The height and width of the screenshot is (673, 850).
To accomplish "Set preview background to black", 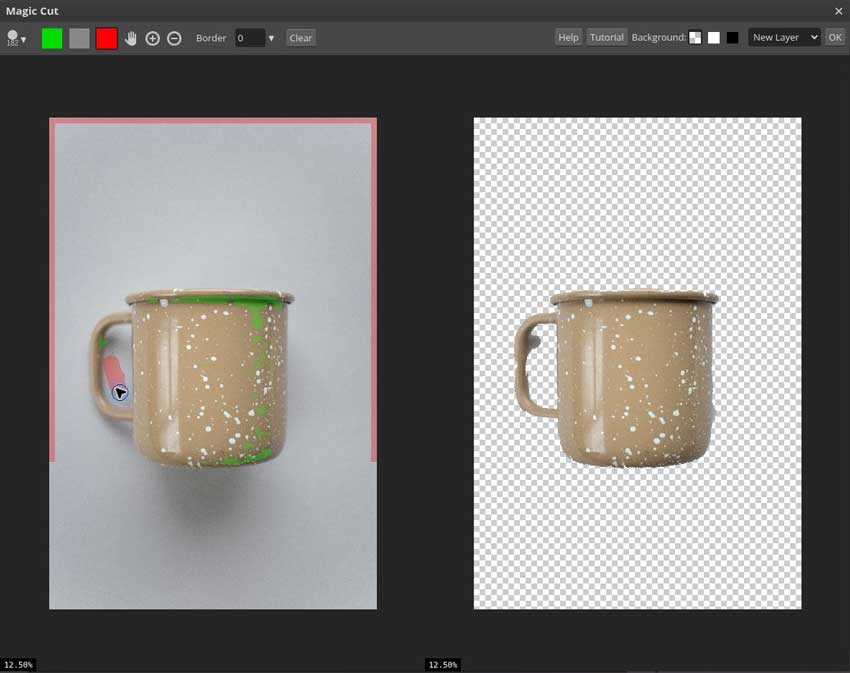I will (732, 37).
